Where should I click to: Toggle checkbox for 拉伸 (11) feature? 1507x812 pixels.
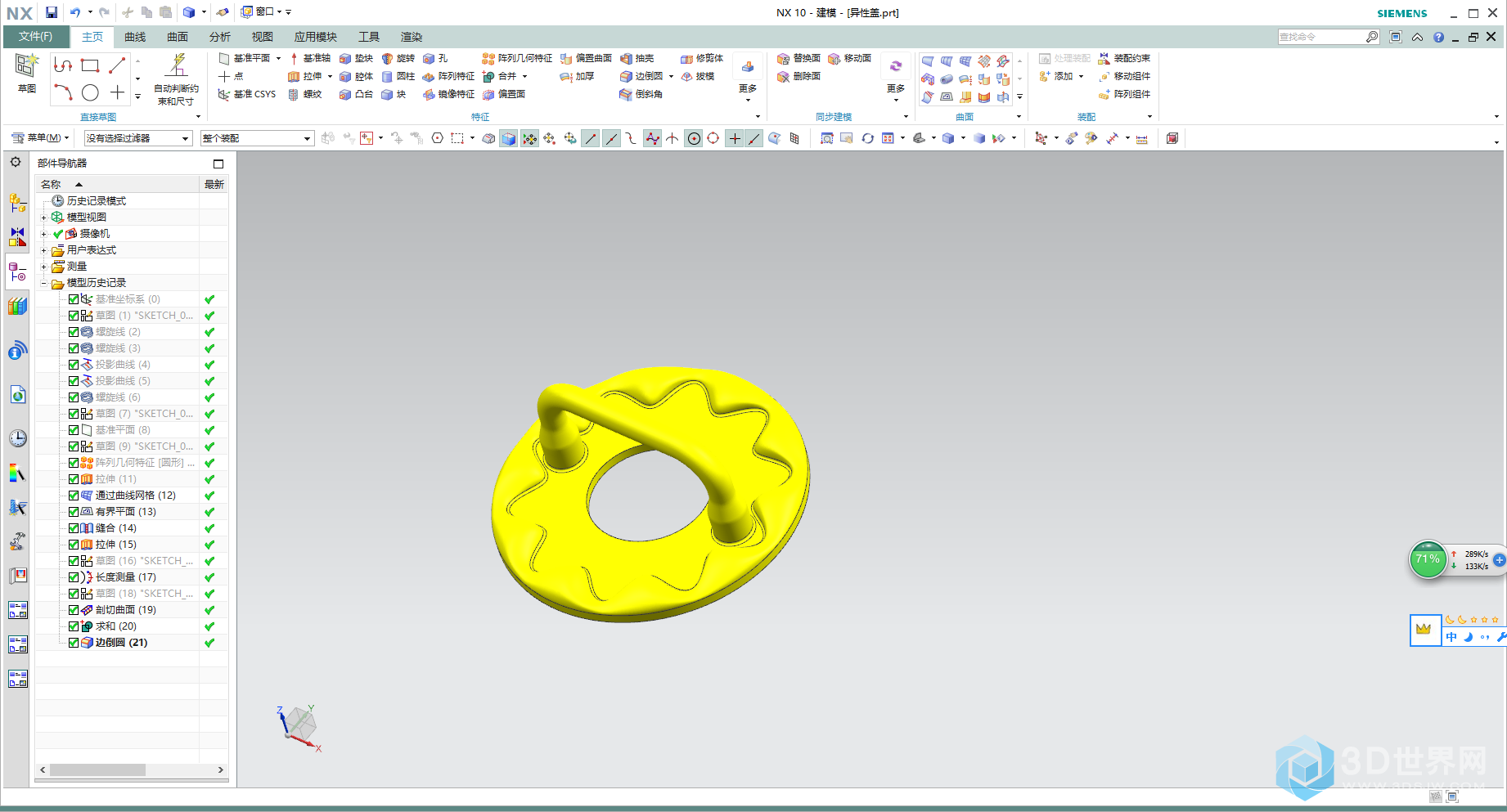(x=74, y=479)
